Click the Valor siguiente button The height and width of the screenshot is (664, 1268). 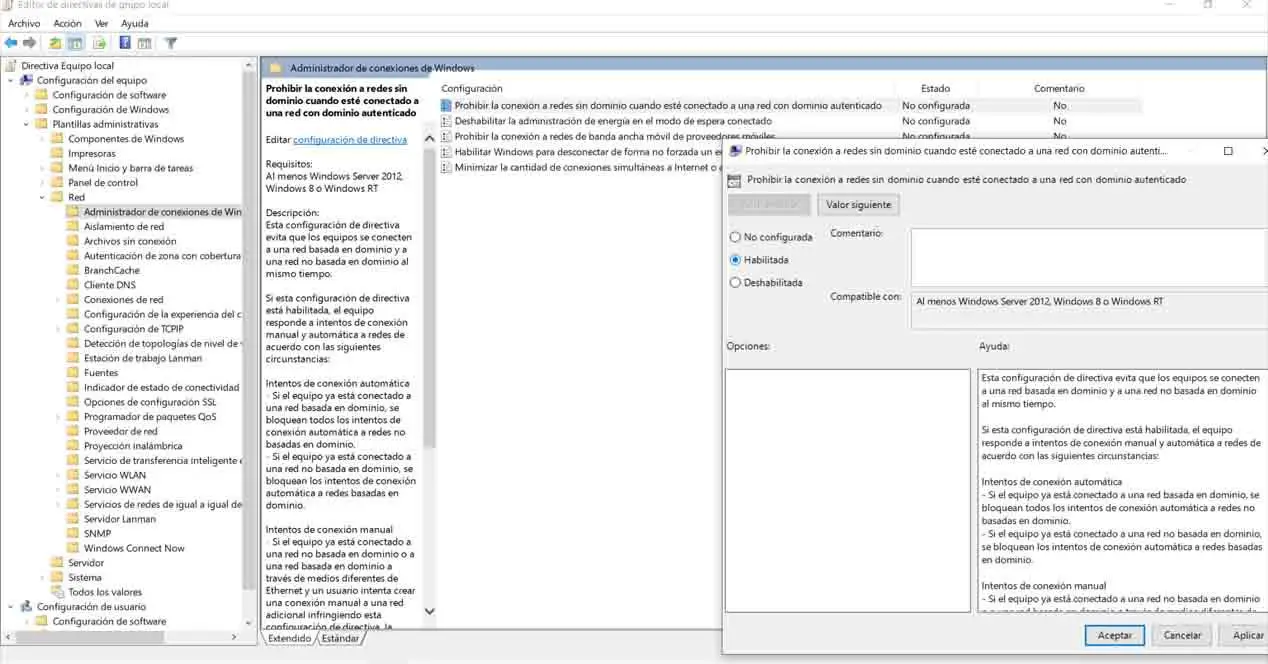tap(858, 204)
